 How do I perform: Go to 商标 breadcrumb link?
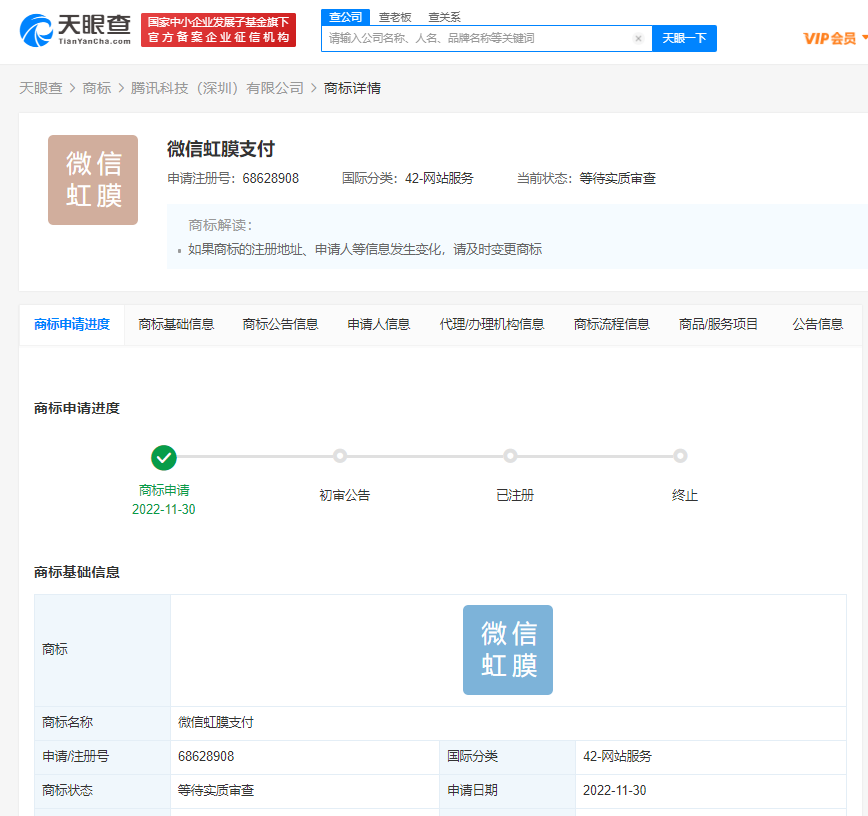97,88
